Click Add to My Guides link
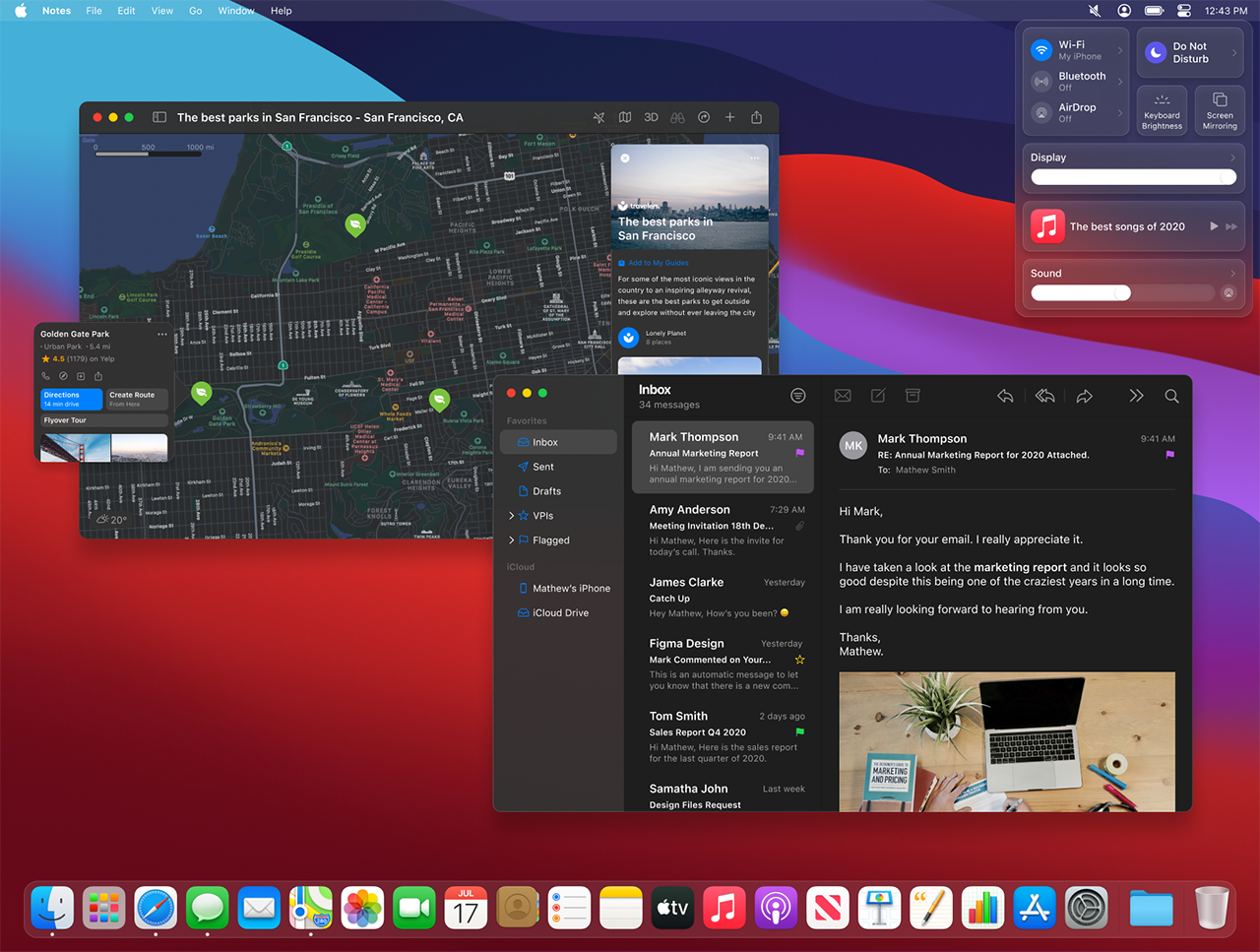Viewport: 1260px width, 952px height. click(658, 263)
